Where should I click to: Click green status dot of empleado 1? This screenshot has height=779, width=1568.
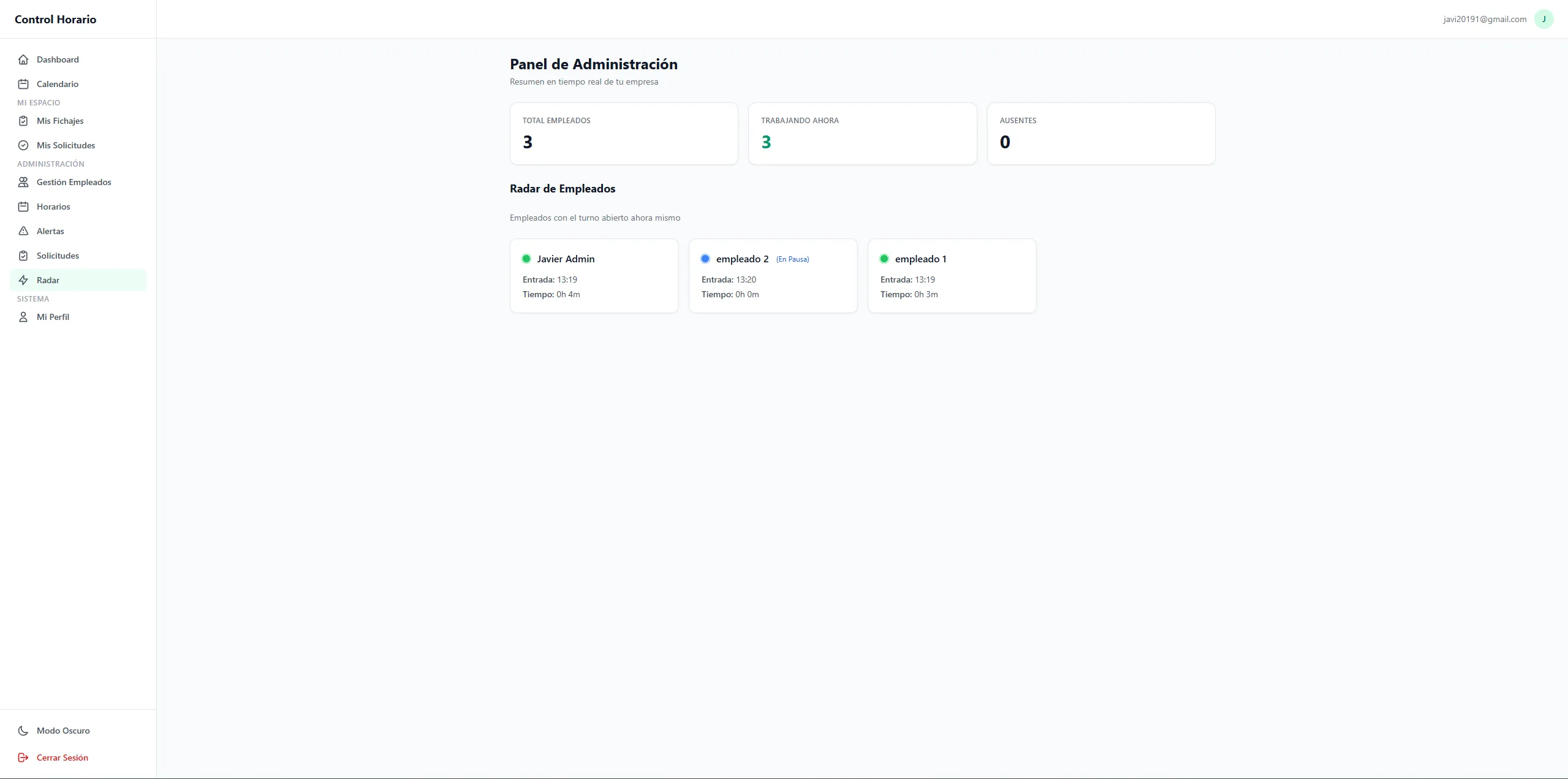884,259
